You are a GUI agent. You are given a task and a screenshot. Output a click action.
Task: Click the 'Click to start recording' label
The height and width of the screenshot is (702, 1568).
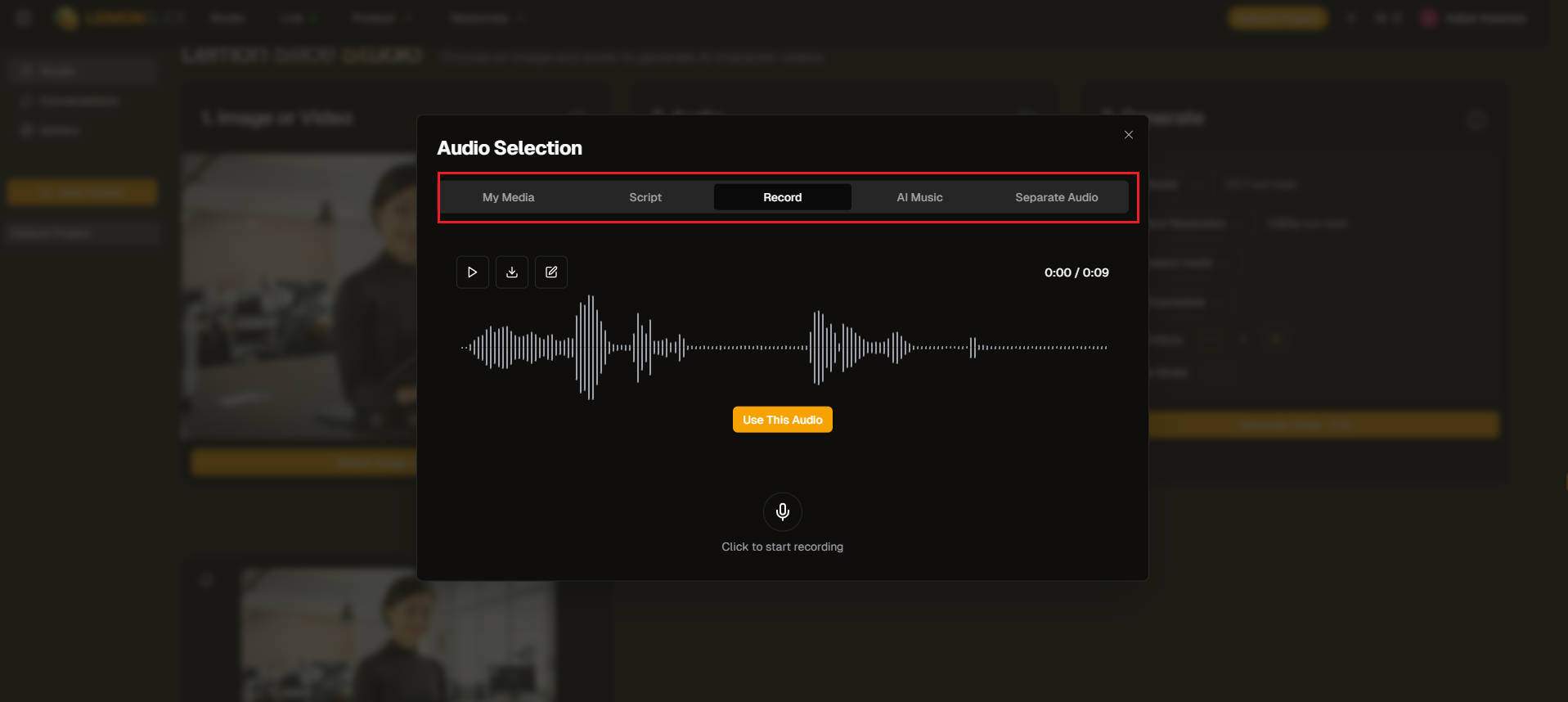(783, 547)
